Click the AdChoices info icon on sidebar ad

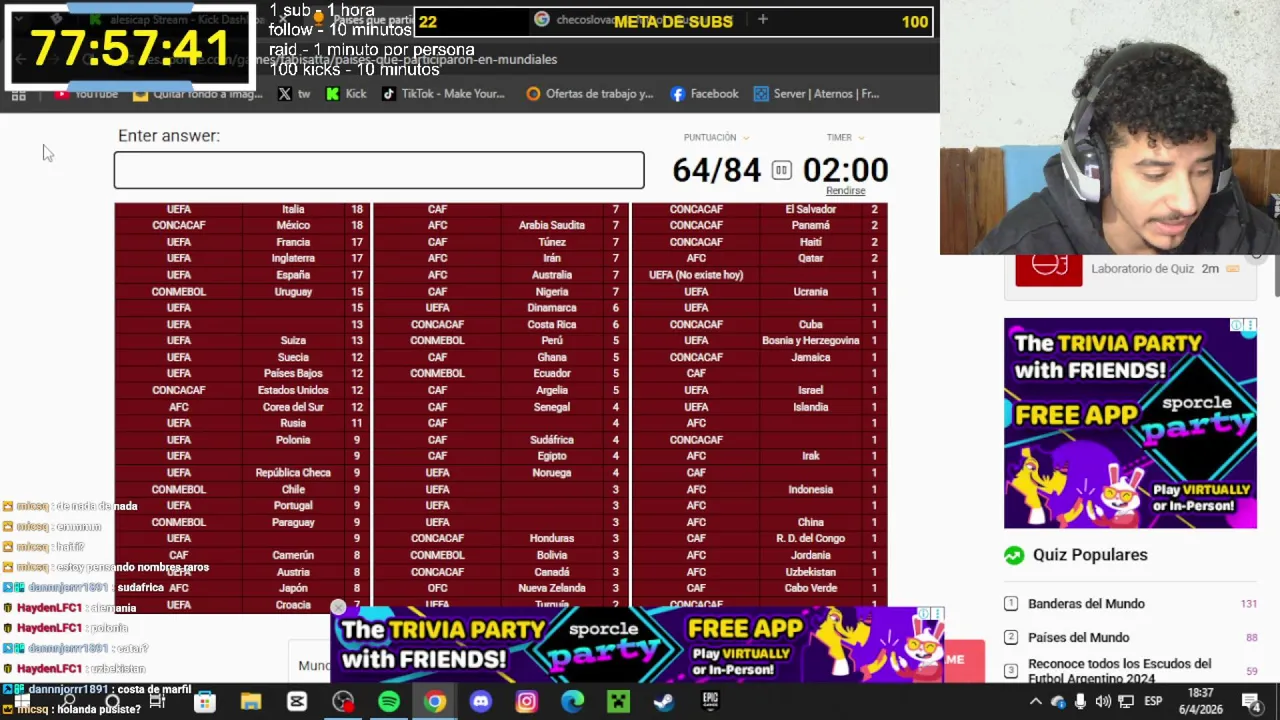click(x=1237, y=325)
